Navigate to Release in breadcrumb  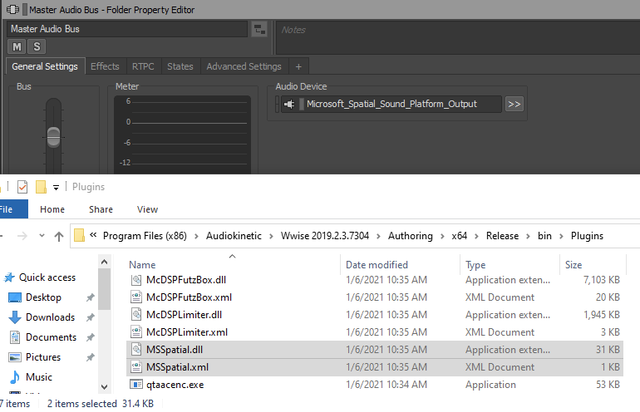click(x=502, y=236)
